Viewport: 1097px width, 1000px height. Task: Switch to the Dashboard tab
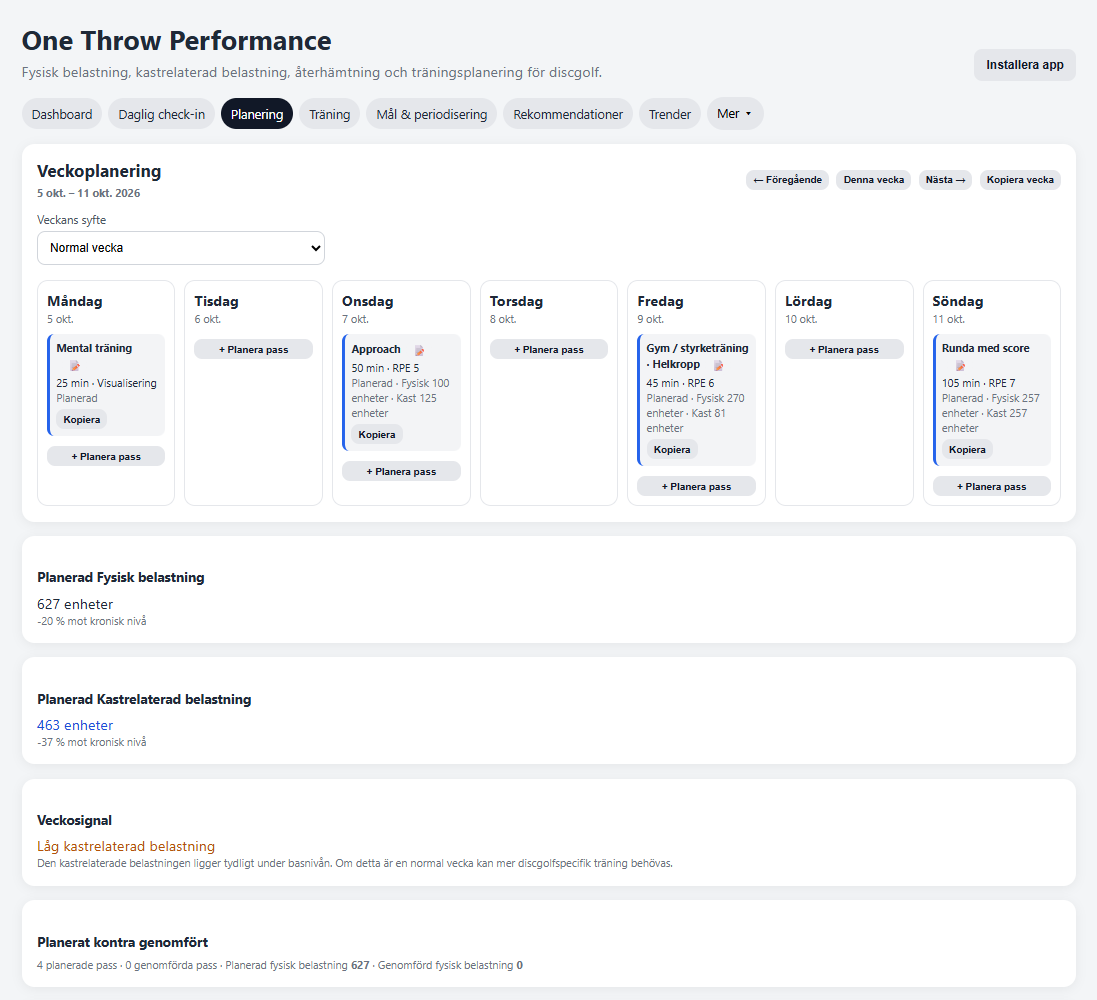62,114
